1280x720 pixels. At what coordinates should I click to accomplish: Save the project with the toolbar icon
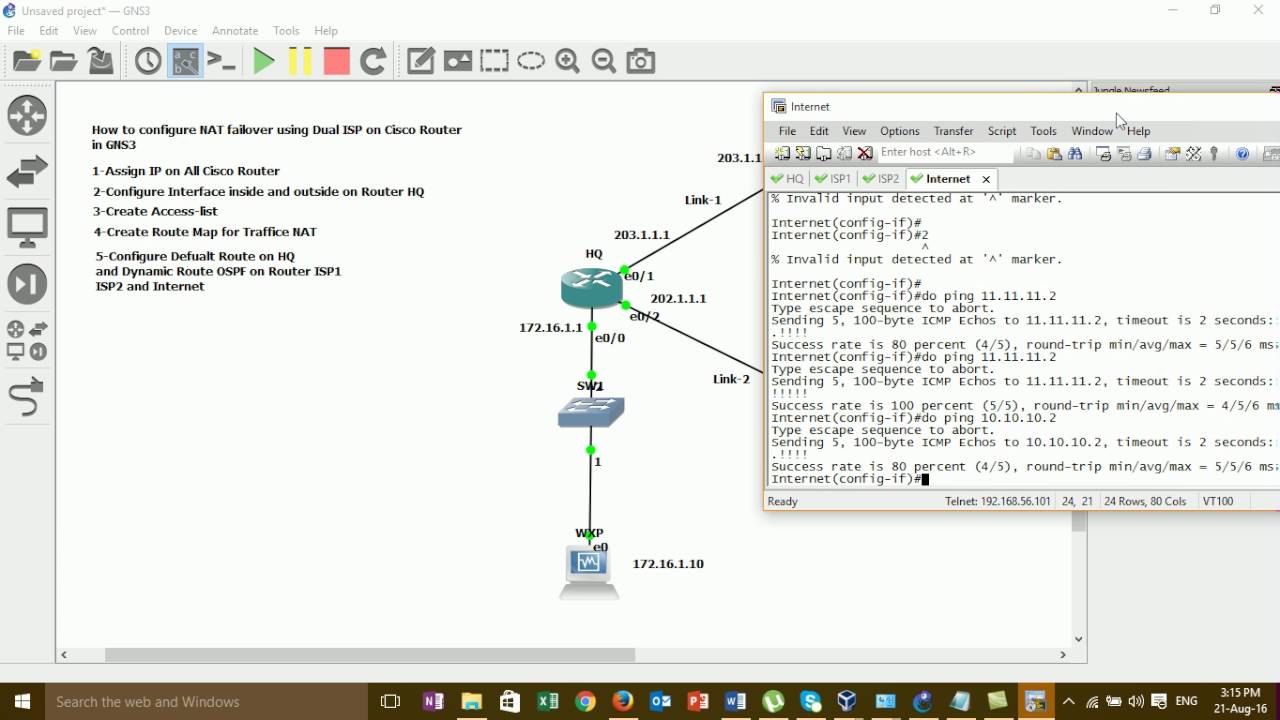(x=101, y=61)
